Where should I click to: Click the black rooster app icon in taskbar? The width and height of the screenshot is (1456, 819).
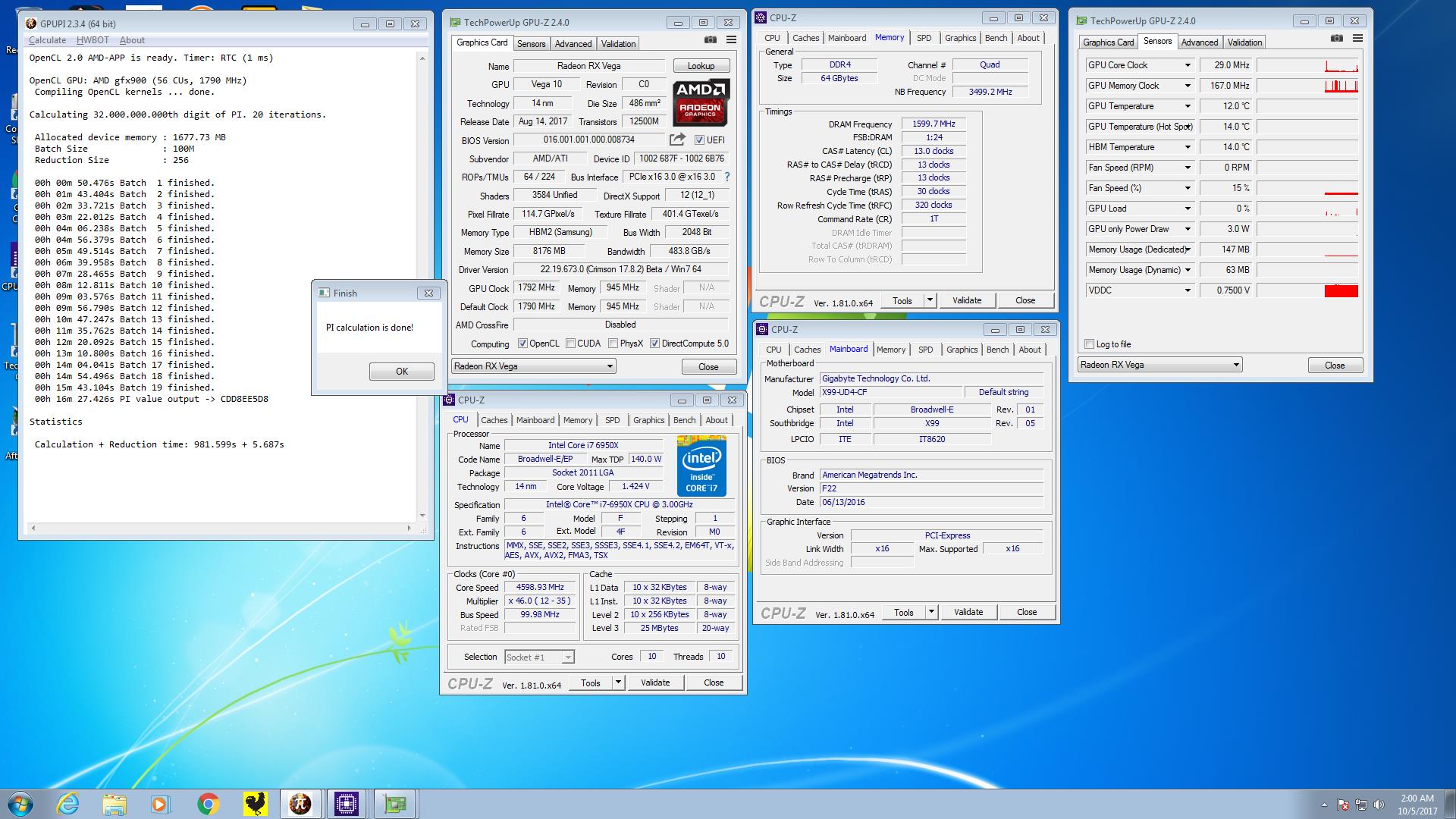255,804
